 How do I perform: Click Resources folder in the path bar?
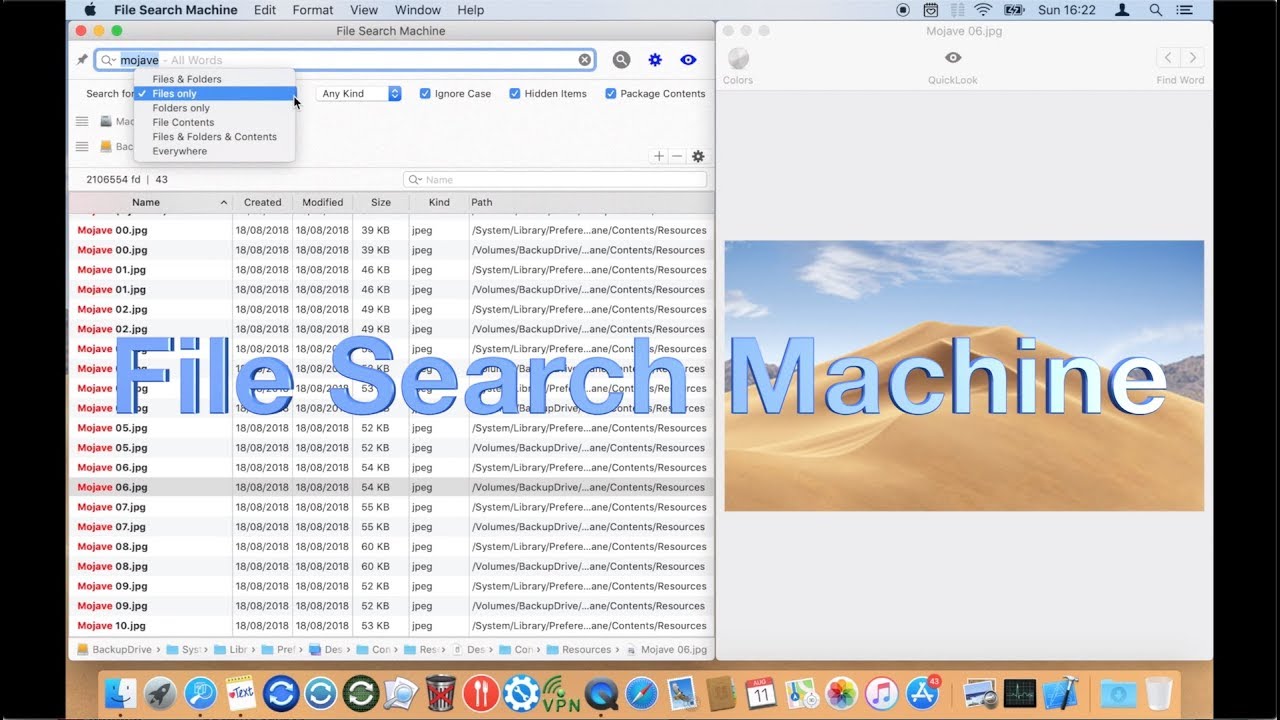pyautogui.click(x=579, y=650)
